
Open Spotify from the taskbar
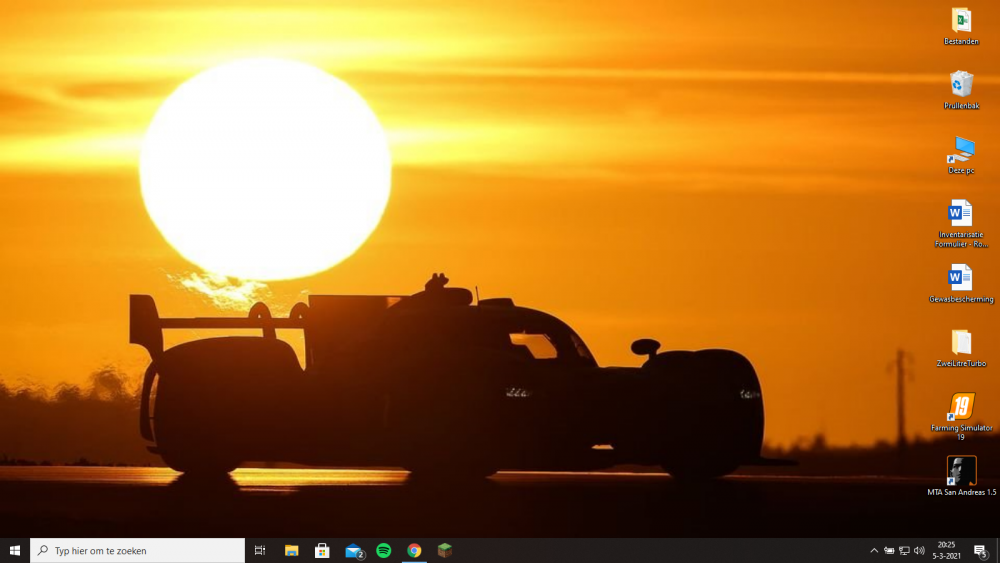(x=384, y=551)
